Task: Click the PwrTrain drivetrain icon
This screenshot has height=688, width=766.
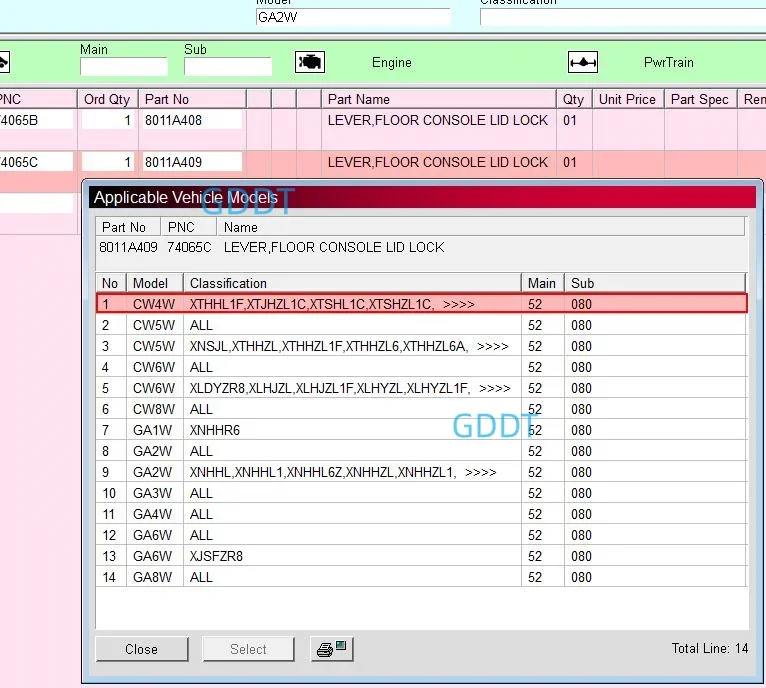Action: (583, 62)
